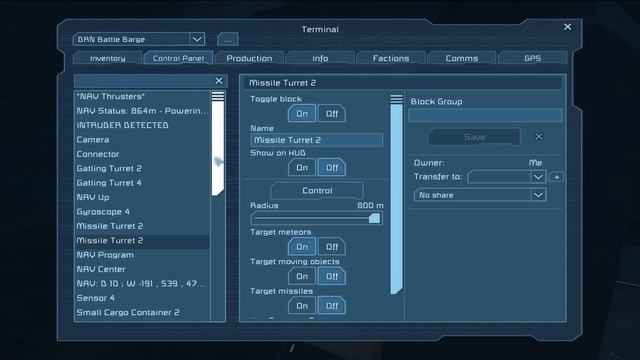Screen dimensions: 640x360
Task: Click the plus button beside Transfer to
Action: [x=556, y=177]
